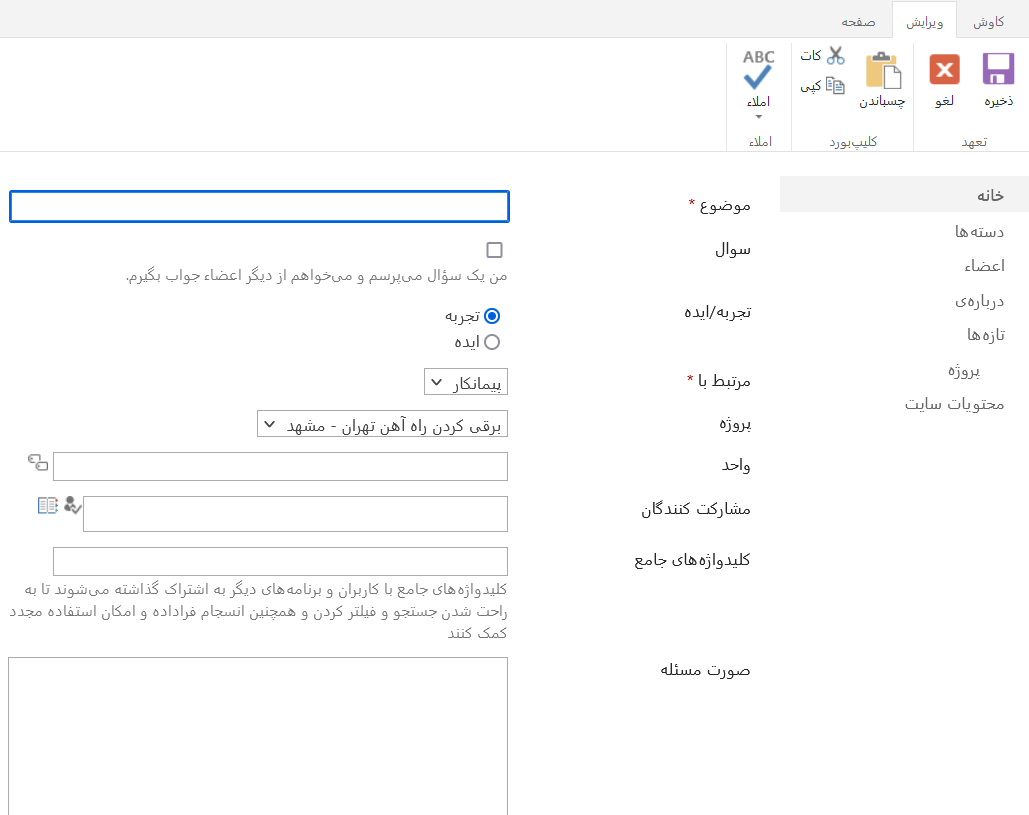Open the tag picker icon beside واحد field
Image resolution: width=1029 pixels, height=815 pixels.
tap(38, 462)
